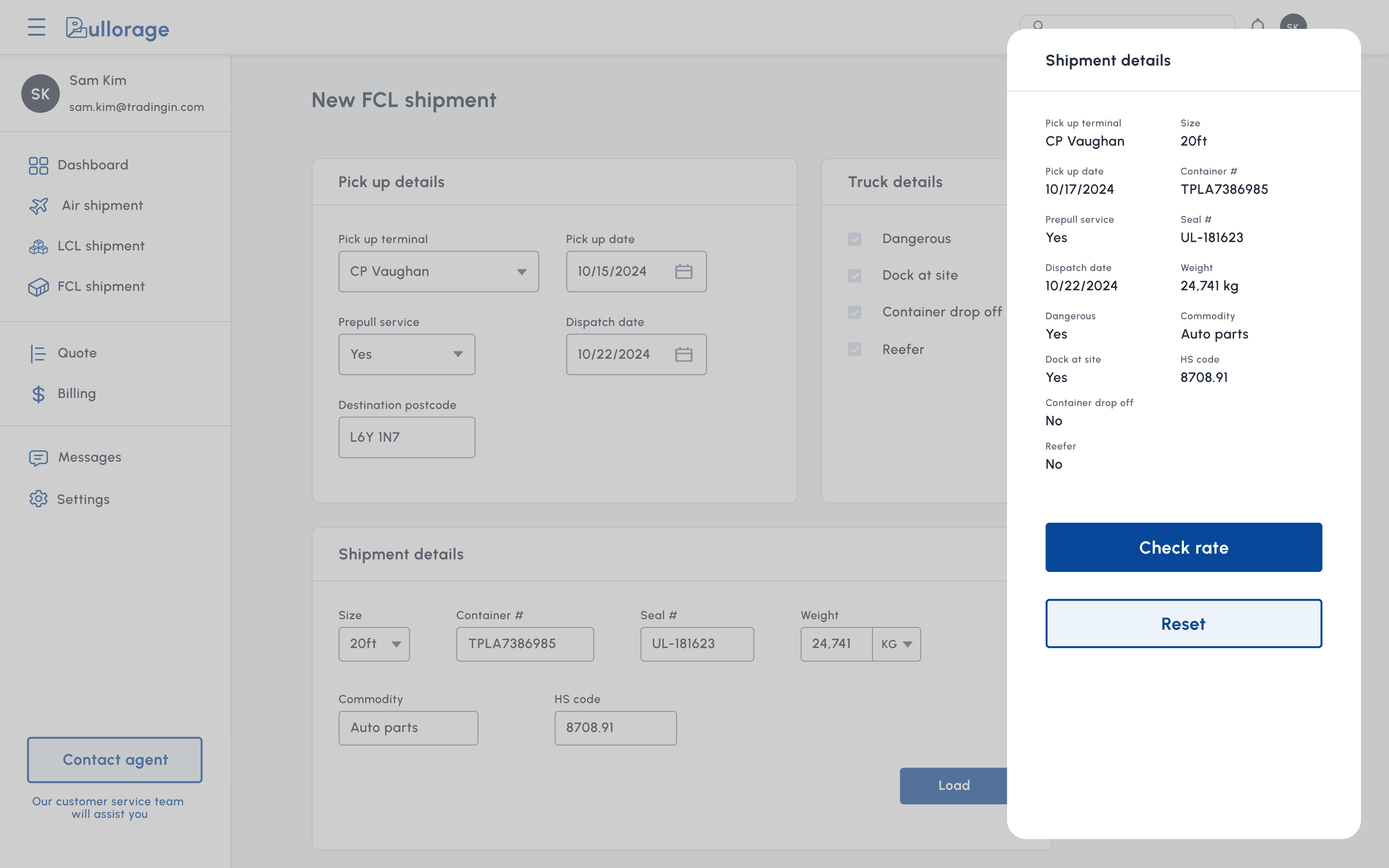Open Messages in the sidebar
This screenshot has width=1389, height=868.
coord(89,458)
